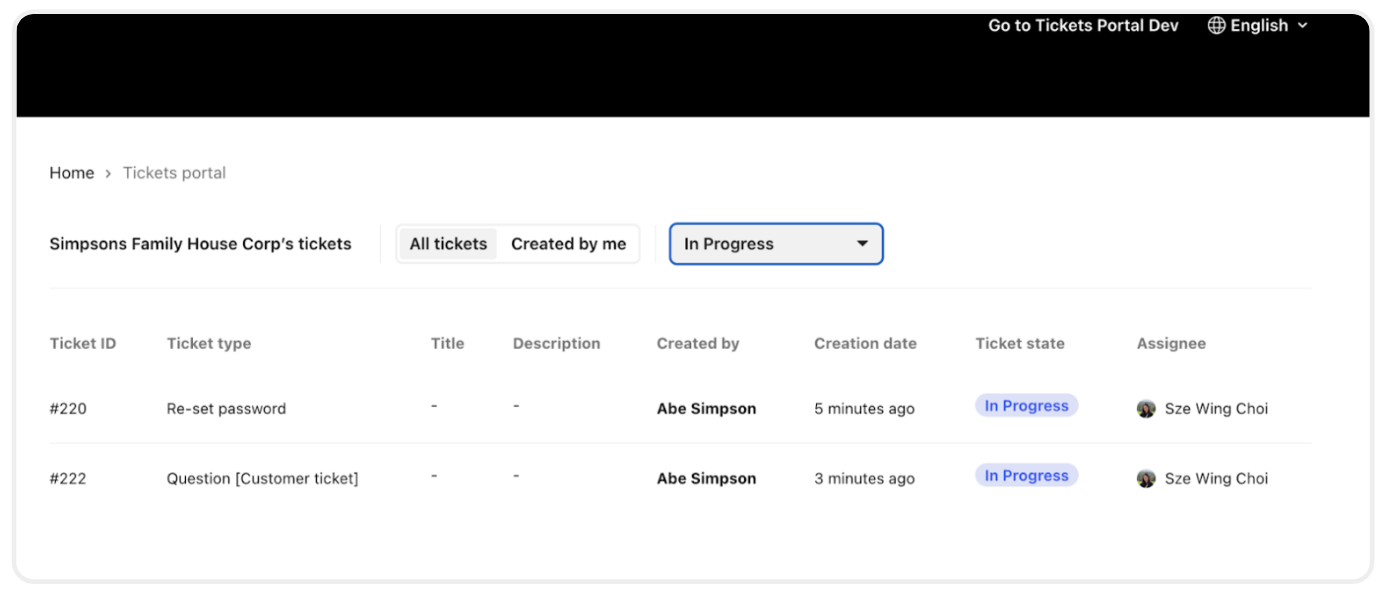Click the Ticket ID column header
Screen dimensions: 1388x600
[83, 344]
